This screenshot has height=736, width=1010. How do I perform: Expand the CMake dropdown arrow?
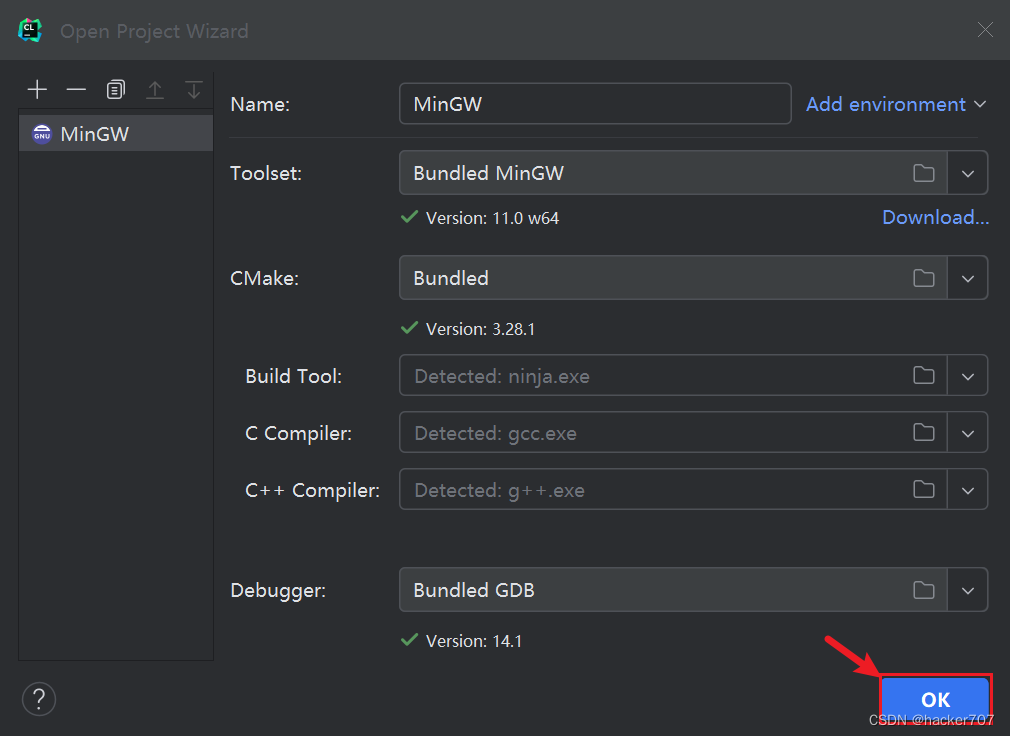coord(967,278)
